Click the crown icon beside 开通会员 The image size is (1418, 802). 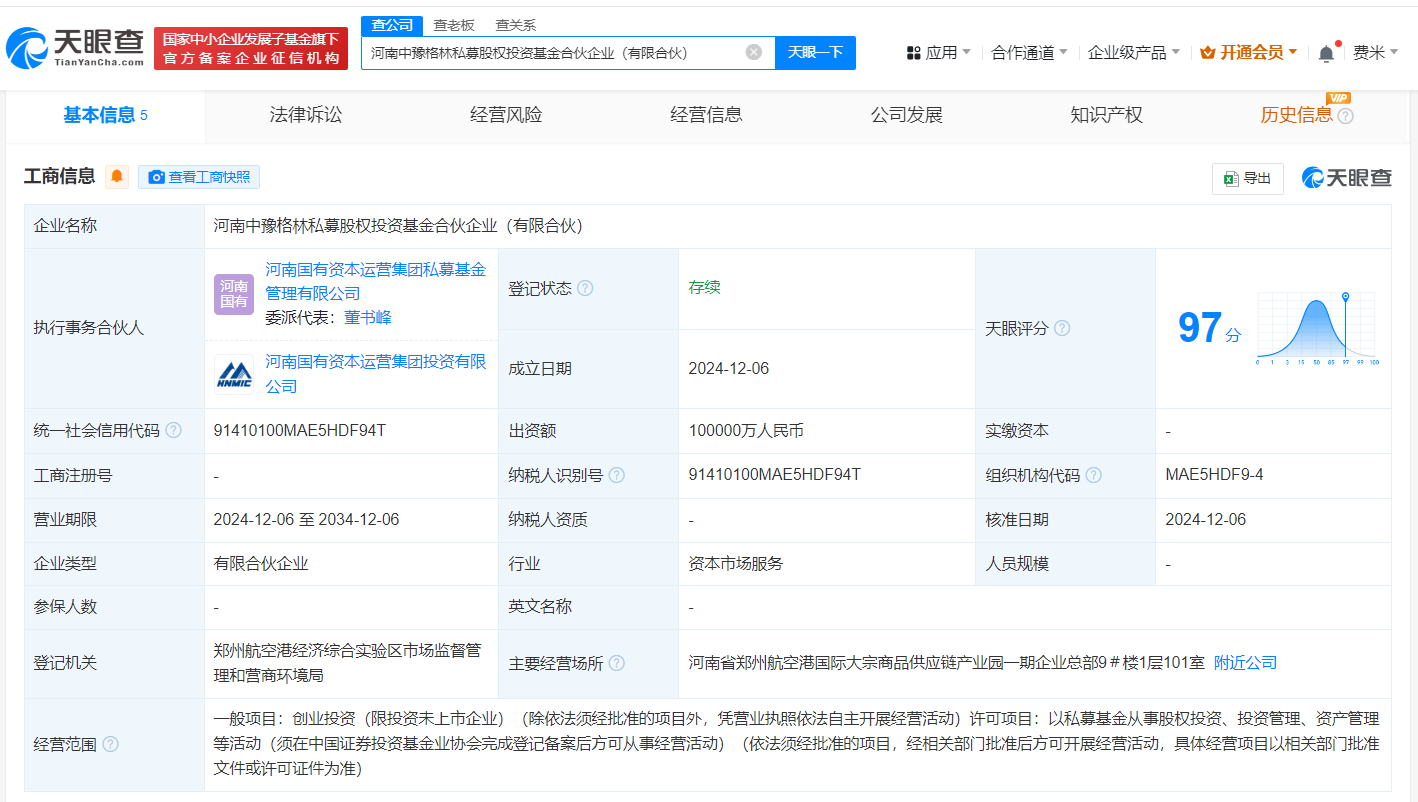pos(1207,52)
